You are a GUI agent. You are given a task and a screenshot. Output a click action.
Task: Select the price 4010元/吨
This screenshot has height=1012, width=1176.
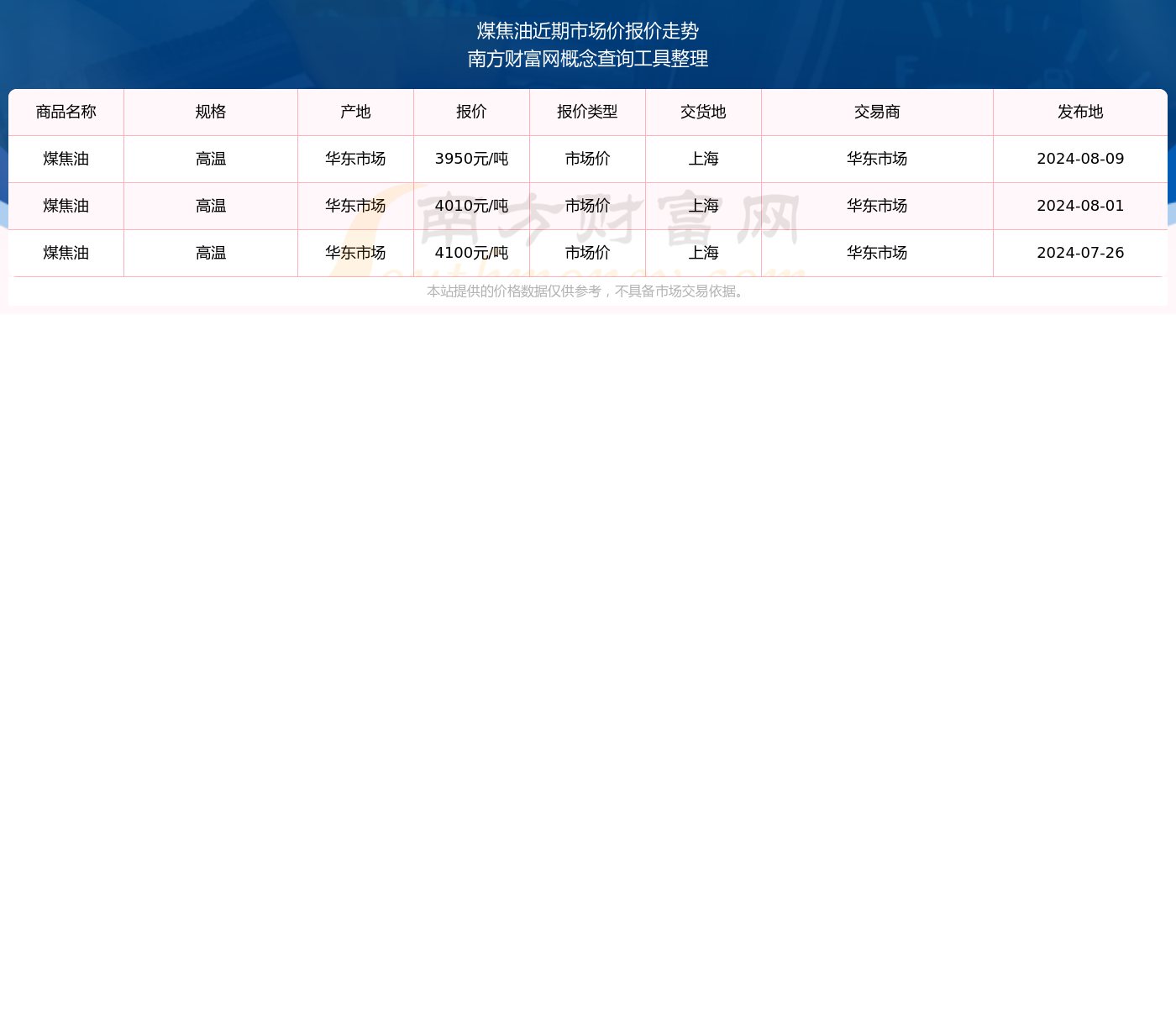tap(471, 207)
